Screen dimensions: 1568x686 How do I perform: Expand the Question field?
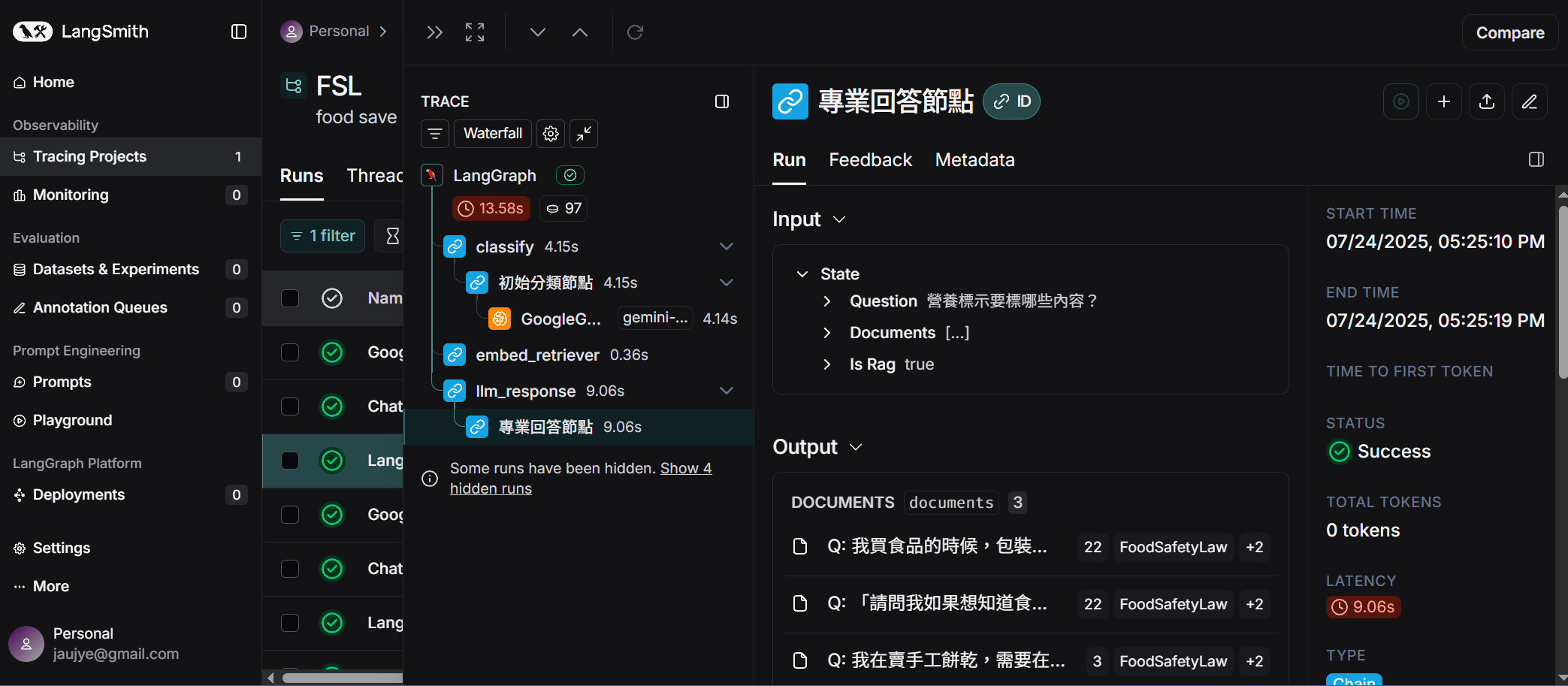827,301
